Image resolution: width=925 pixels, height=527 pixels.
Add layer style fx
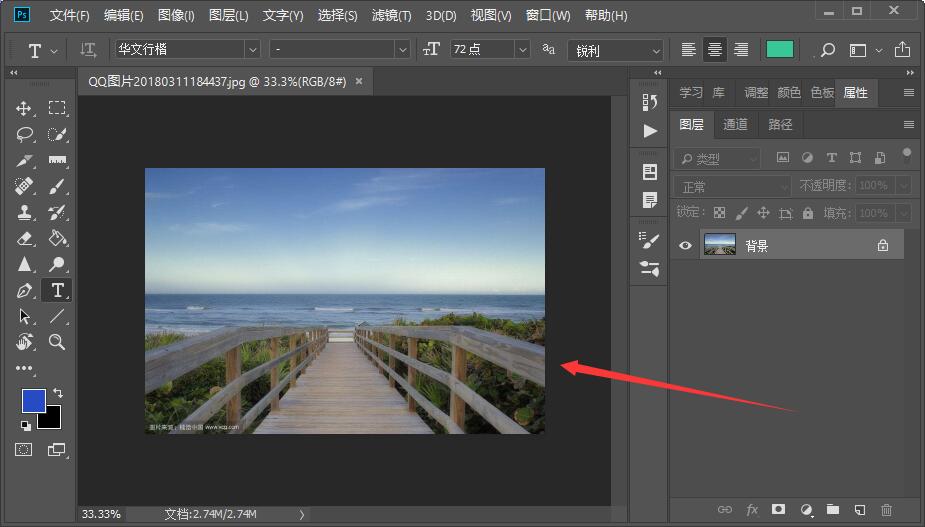(752, 510)
